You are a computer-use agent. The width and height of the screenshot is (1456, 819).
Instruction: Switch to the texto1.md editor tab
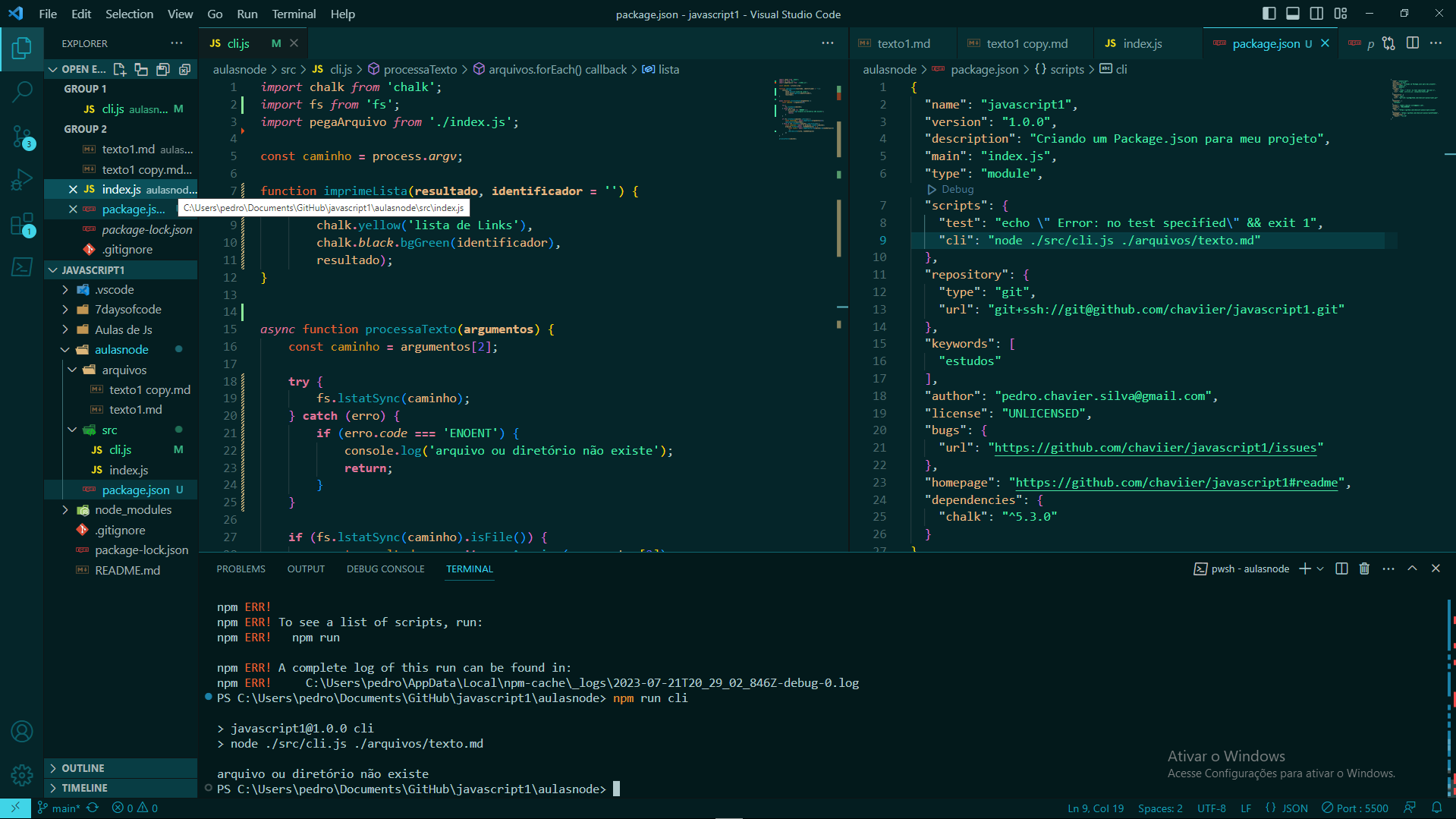[x=903, y=43]
